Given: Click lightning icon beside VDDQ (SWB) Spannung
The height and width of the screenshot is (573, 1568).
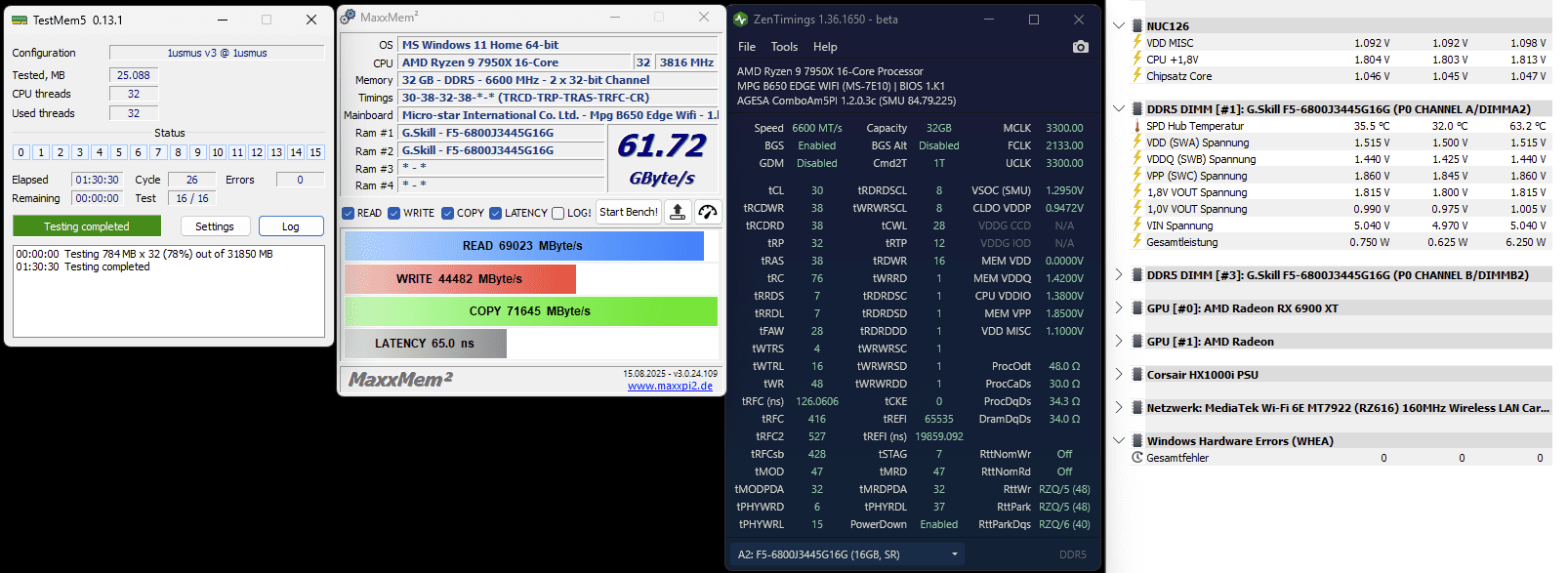Looking at the screenshot, I should click(1136, 159).
